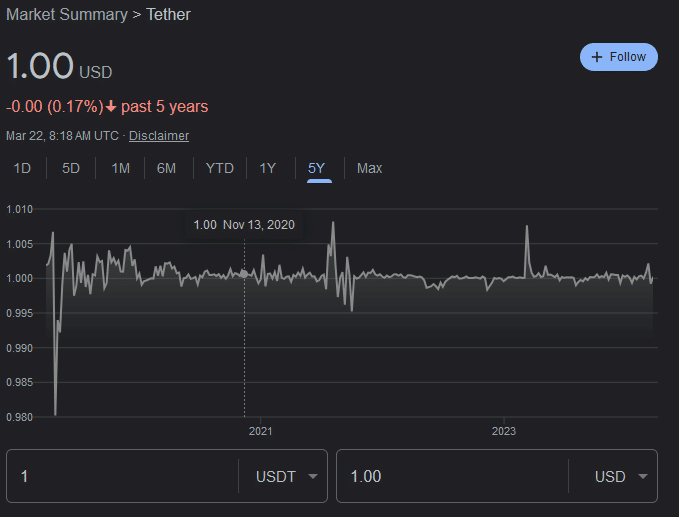The width and height of the screenshot is (679, 517).
Task: Click the 0.985 y-axis value
Action: (19, 382)
